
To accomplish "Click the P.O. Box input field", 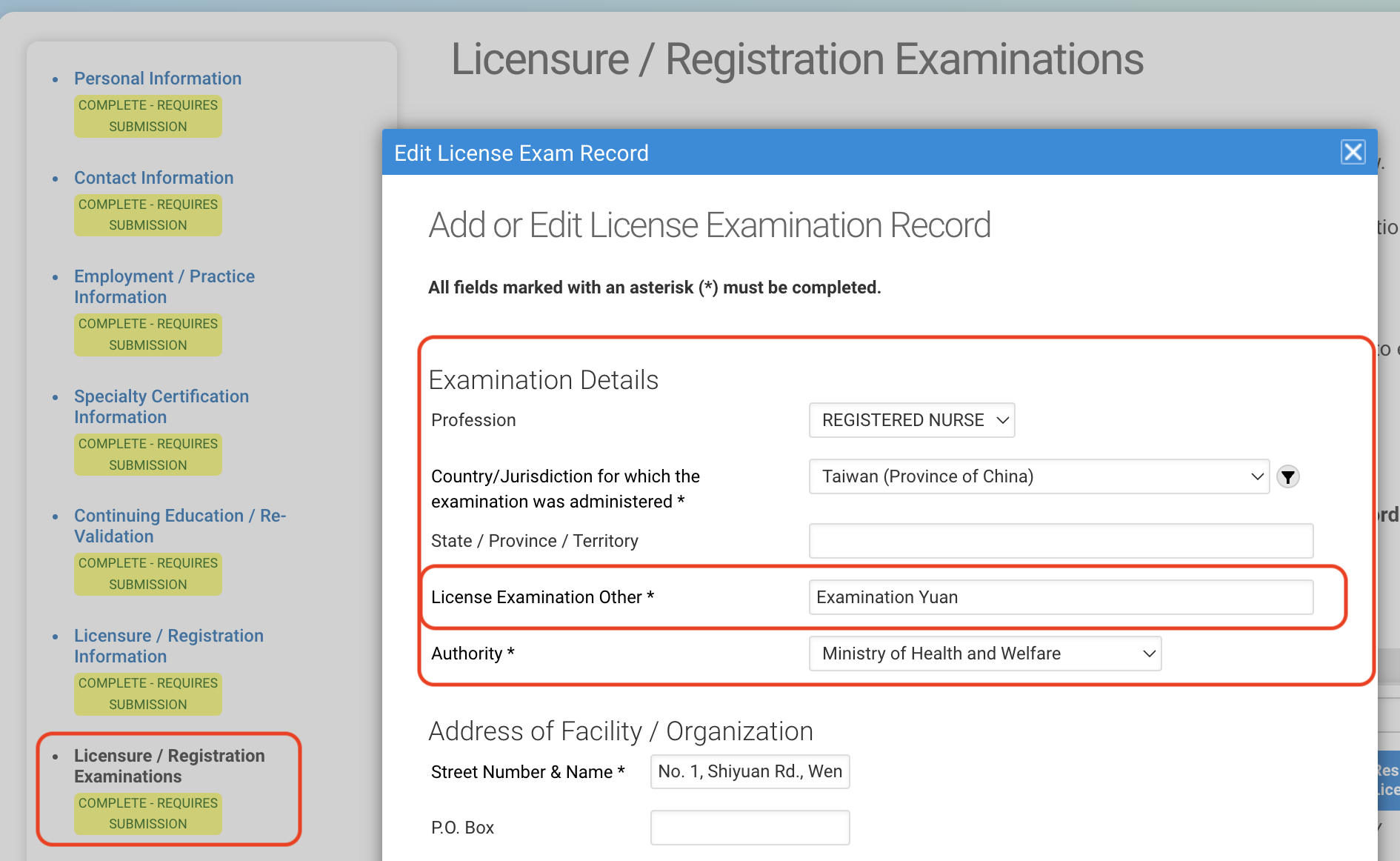I will click(x=750, y=828).
